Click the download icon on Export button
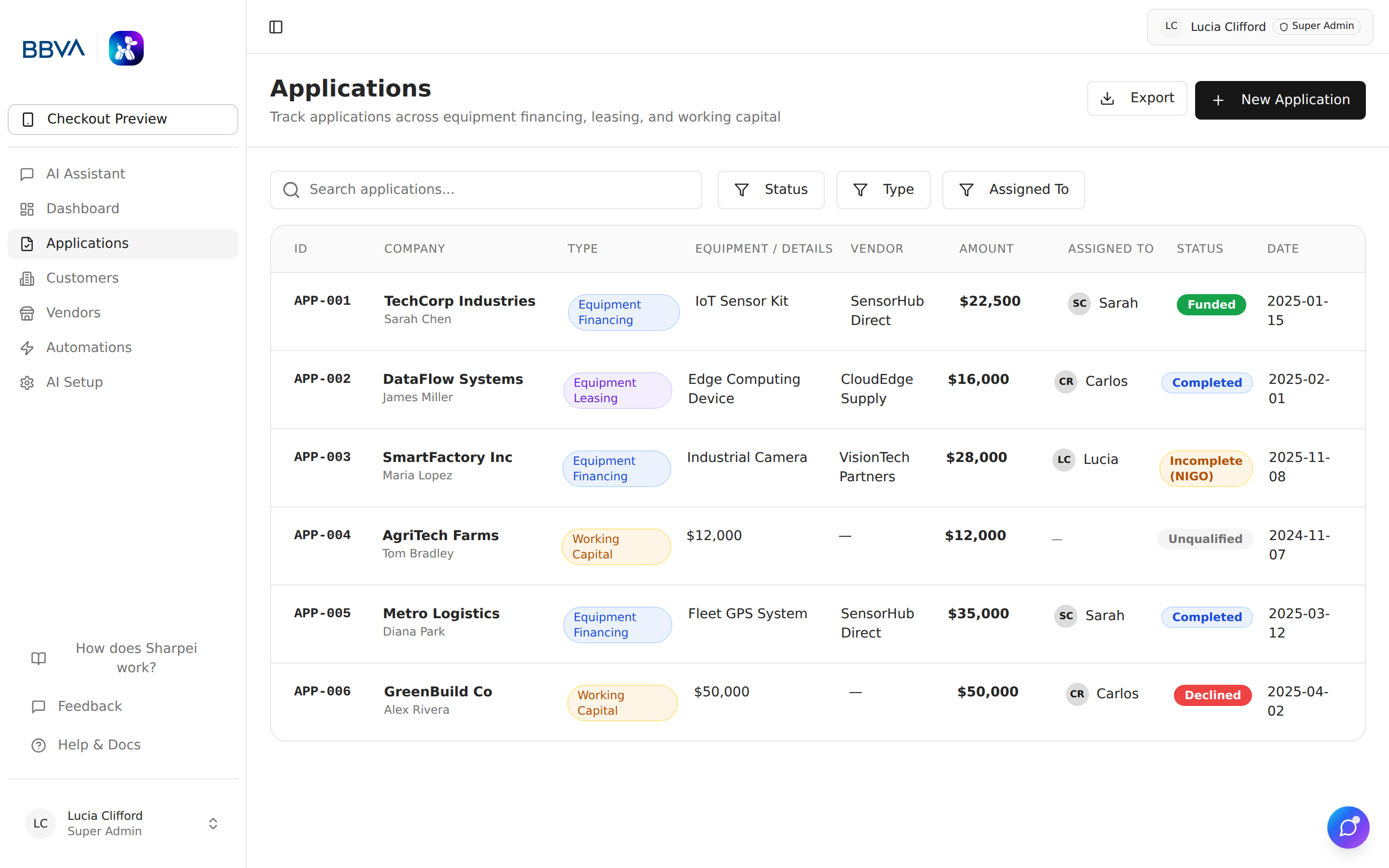This screenshot has height=868, width=1389. (x=1106, y=98)
